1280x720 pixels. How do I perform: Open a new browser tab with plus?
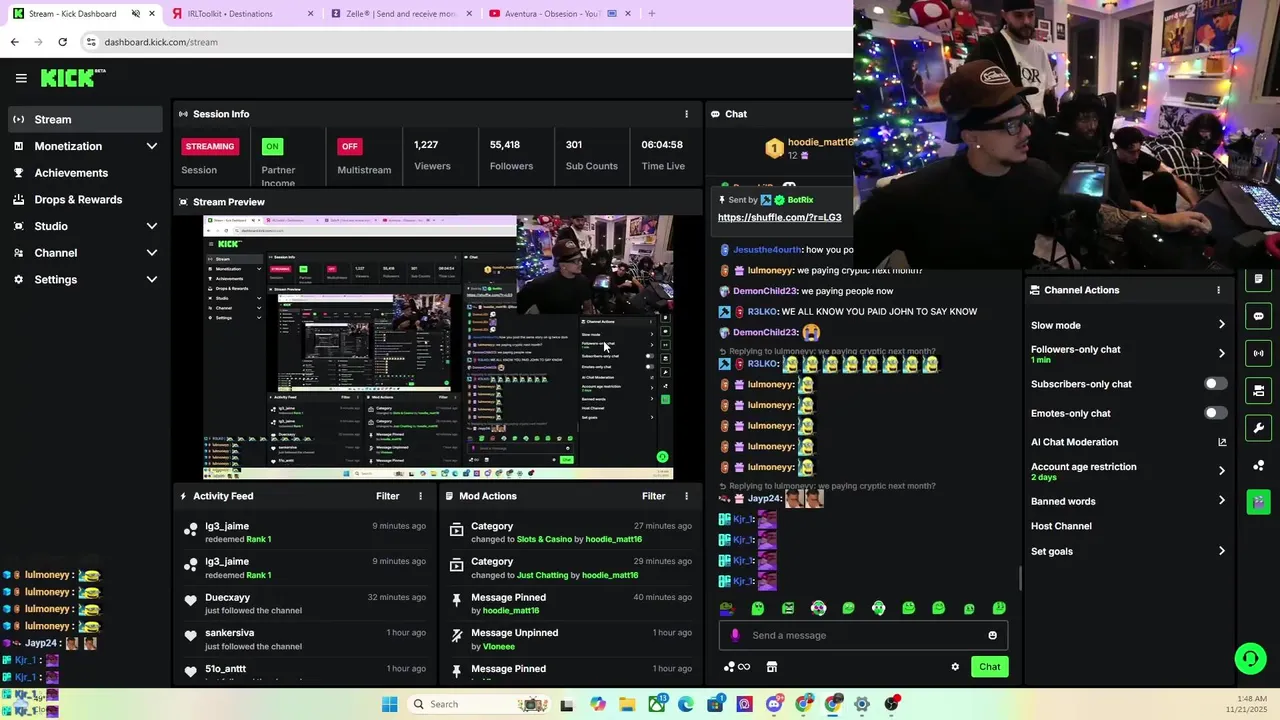tap(651, 14)
